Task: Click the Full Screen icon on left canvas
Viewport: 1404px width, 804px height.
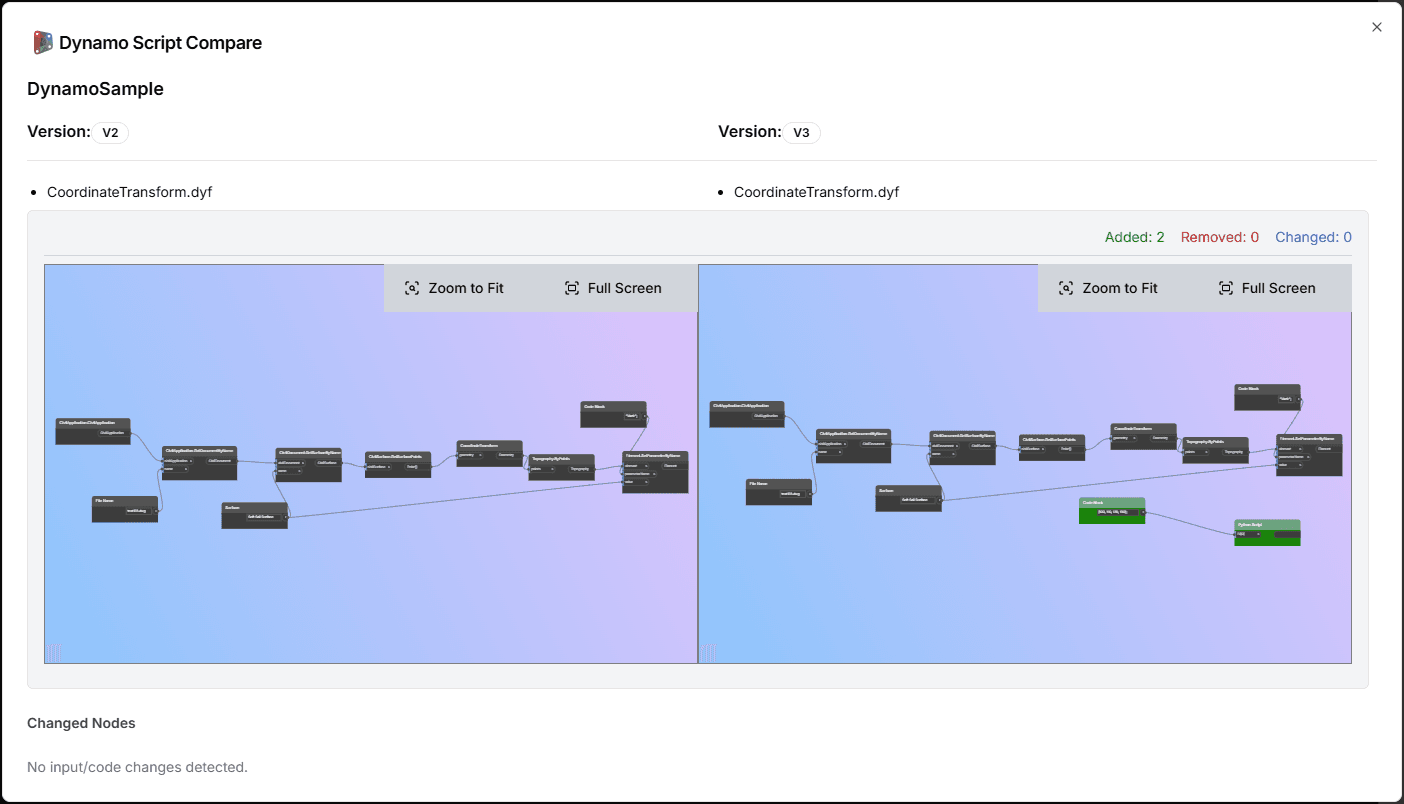Action: [x=573, y=288]
